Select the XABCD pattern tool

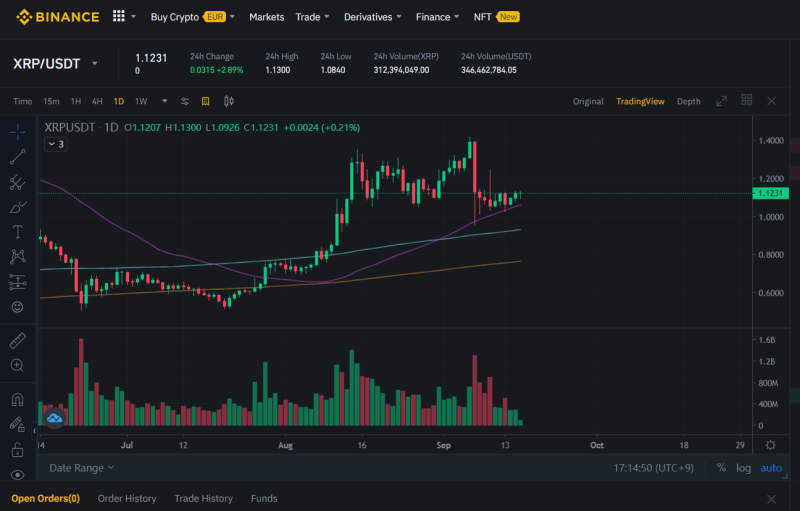(18, 256)
